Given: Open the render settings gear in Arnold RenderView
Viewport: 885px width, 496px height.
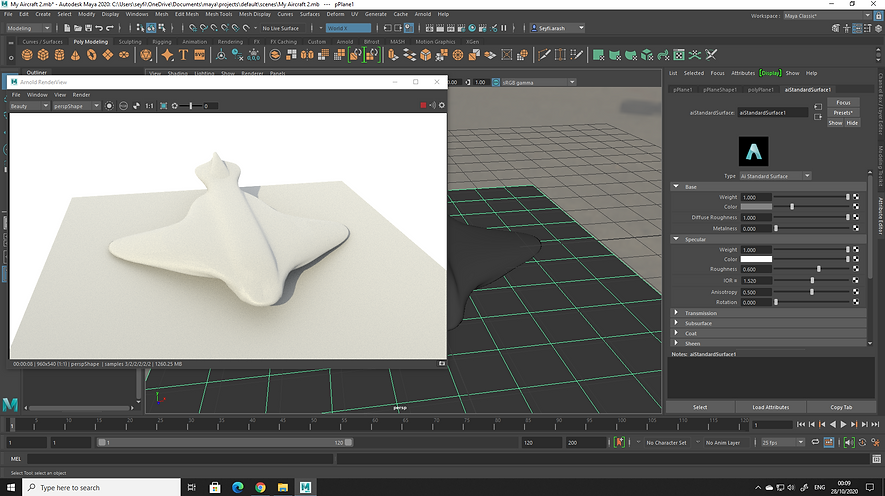Looking at the screenshot, I should pos(442,106).
